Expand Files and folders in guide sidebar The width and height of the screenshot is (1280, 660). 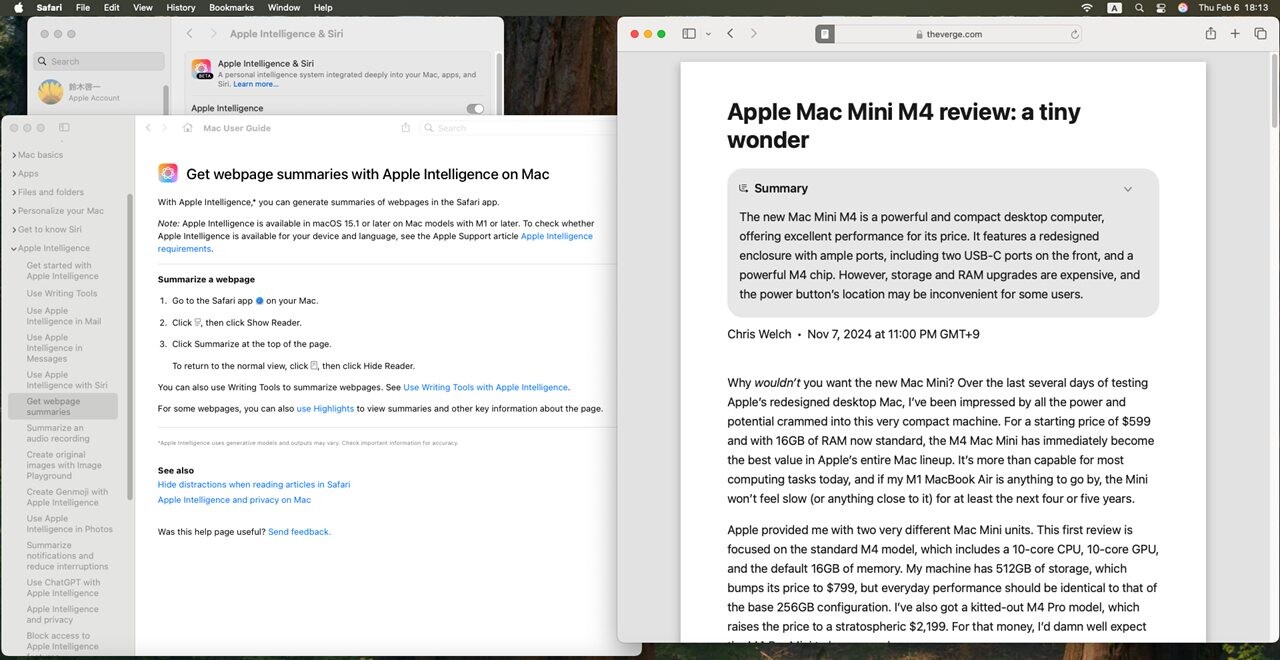click(x=14, y=192)
